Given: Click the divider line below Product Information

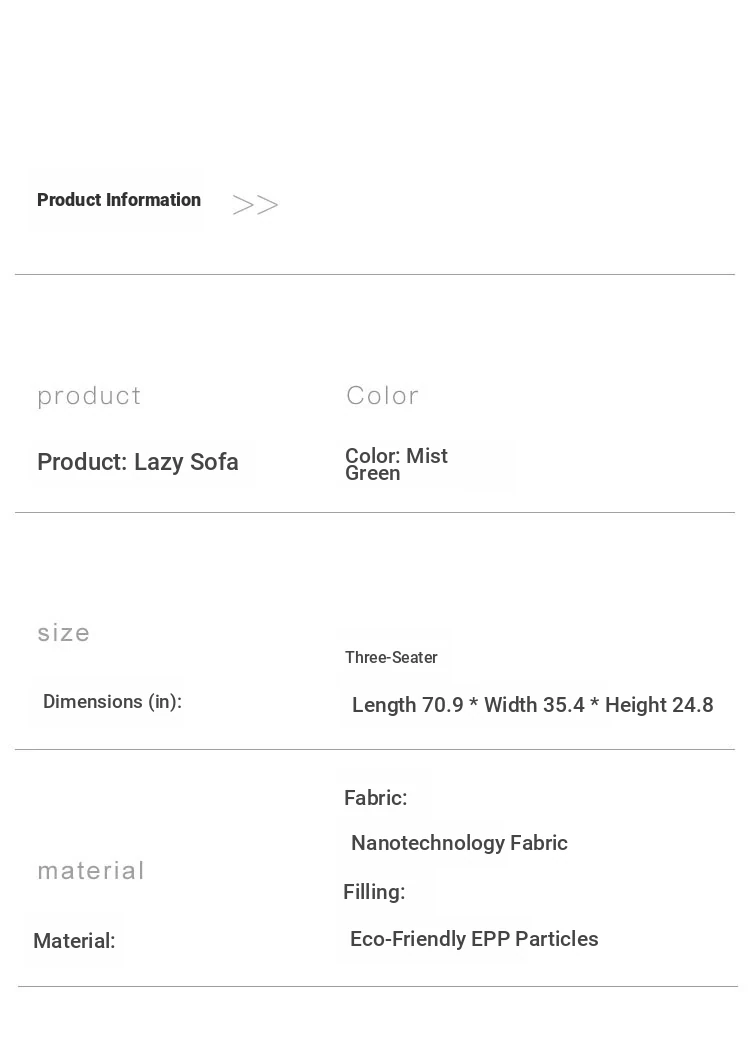Looking at the screenshot, I should tap(375, 274).
